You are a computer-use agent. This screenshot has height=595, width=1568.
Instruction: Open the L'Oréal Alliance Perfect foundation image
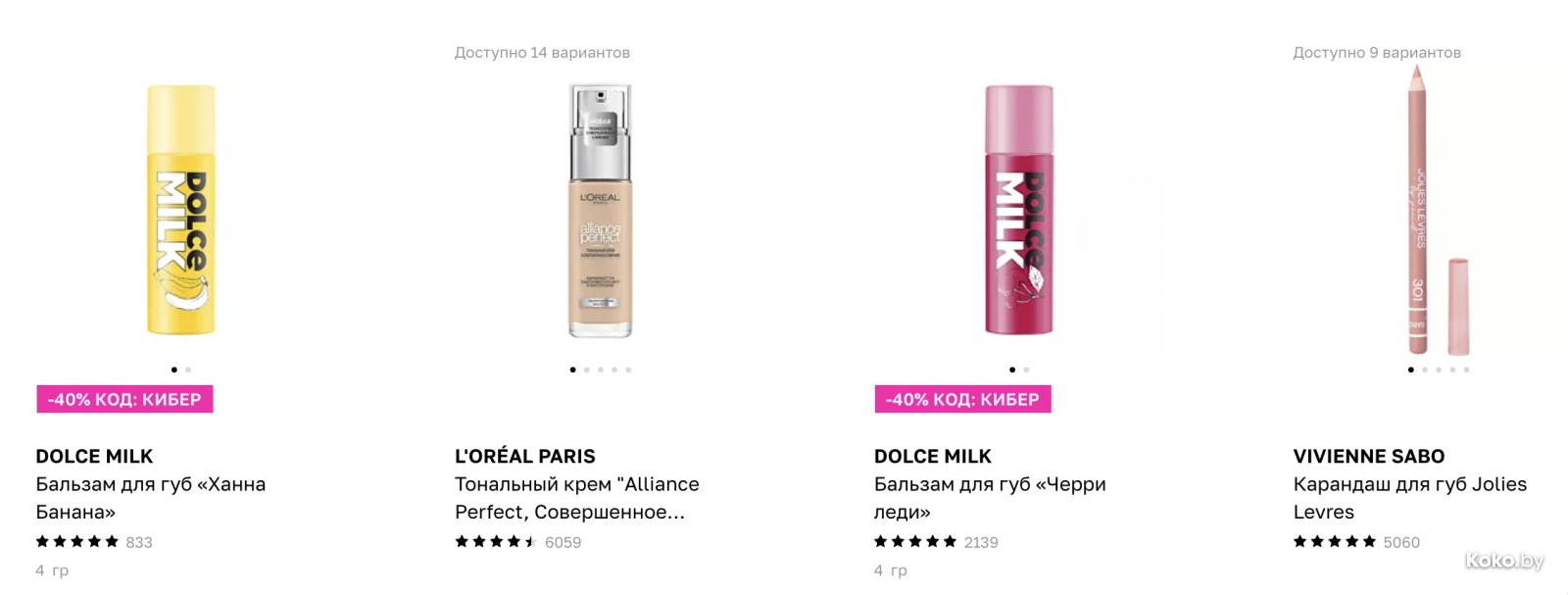point(601,210)
